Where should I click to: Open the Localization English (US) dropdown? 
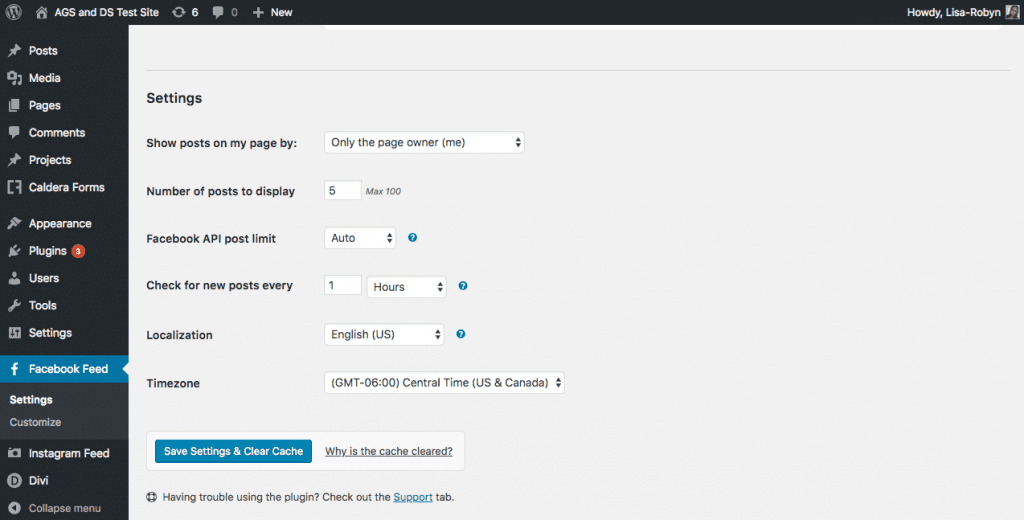coord(384,334)
